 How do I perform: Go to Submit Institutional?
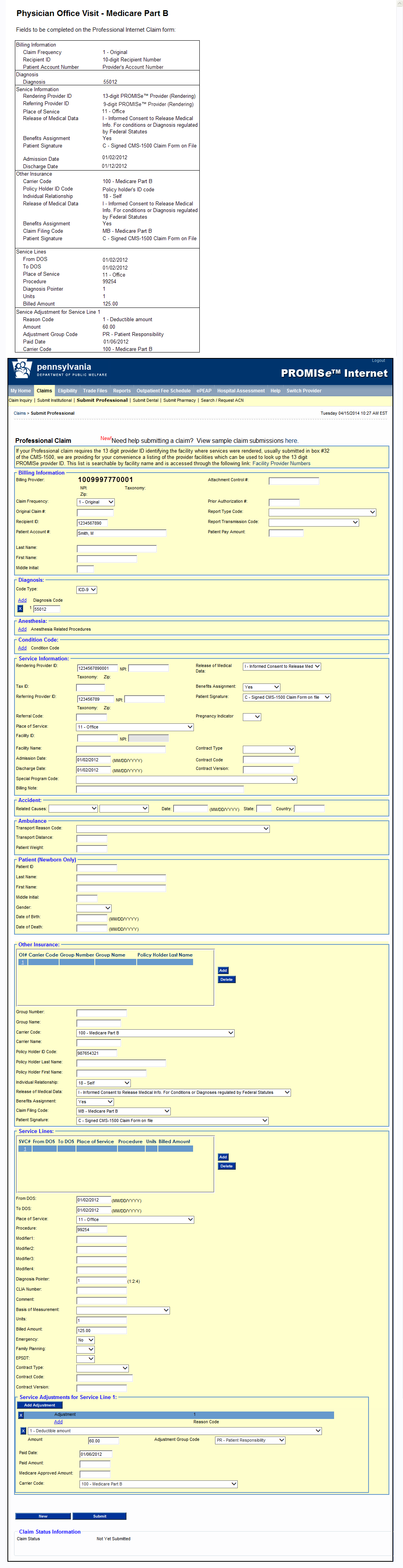point(54,401)
